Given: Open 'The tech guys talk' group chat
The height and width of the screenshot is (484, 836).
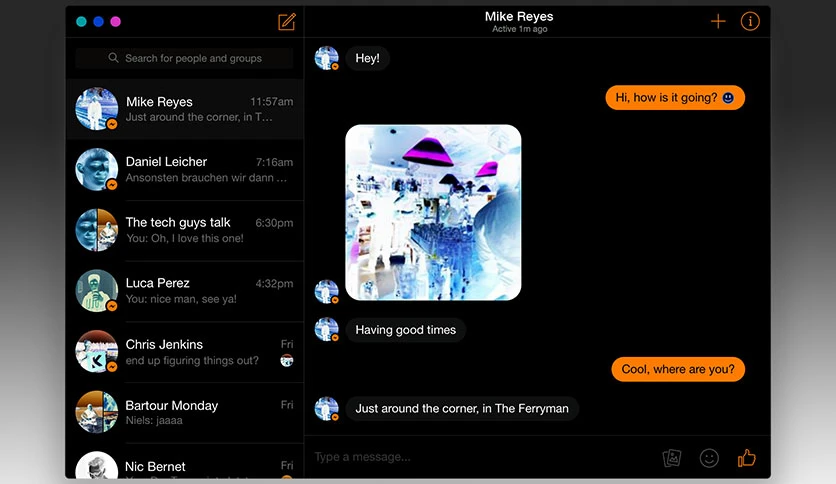Looking at the screenshot, I should (x=184, y=230).
